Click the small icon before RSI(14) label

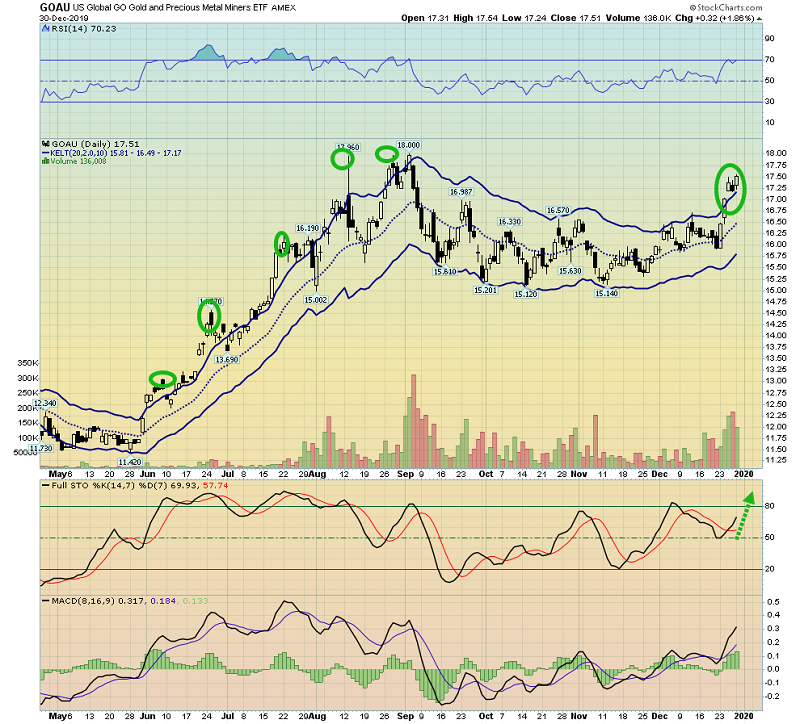(46, 29)
